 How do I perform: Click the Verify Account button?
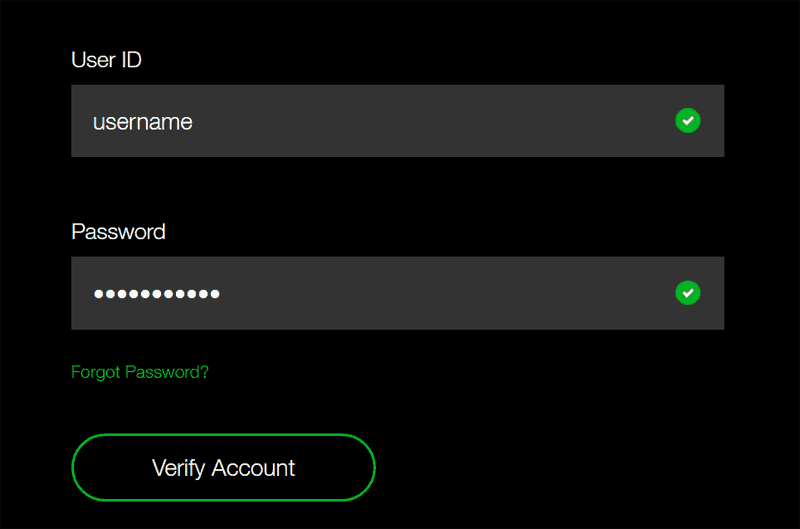223,467
